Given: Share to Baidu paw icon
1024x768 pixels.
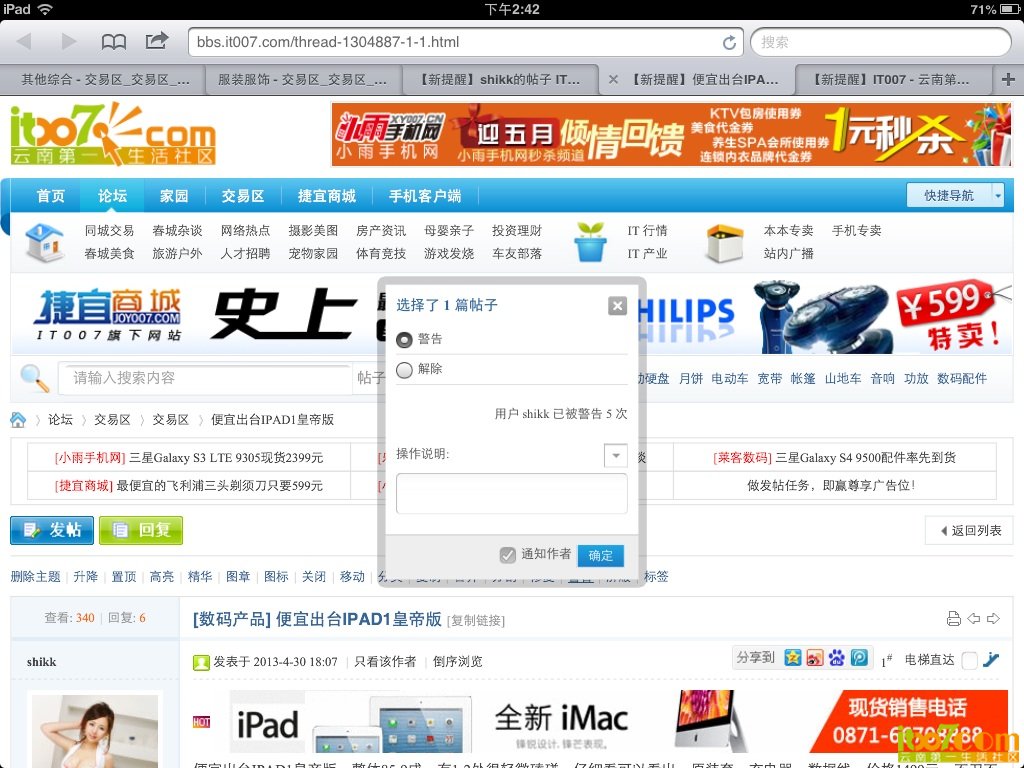Looking at the screenshot, I should coord(837,658).
